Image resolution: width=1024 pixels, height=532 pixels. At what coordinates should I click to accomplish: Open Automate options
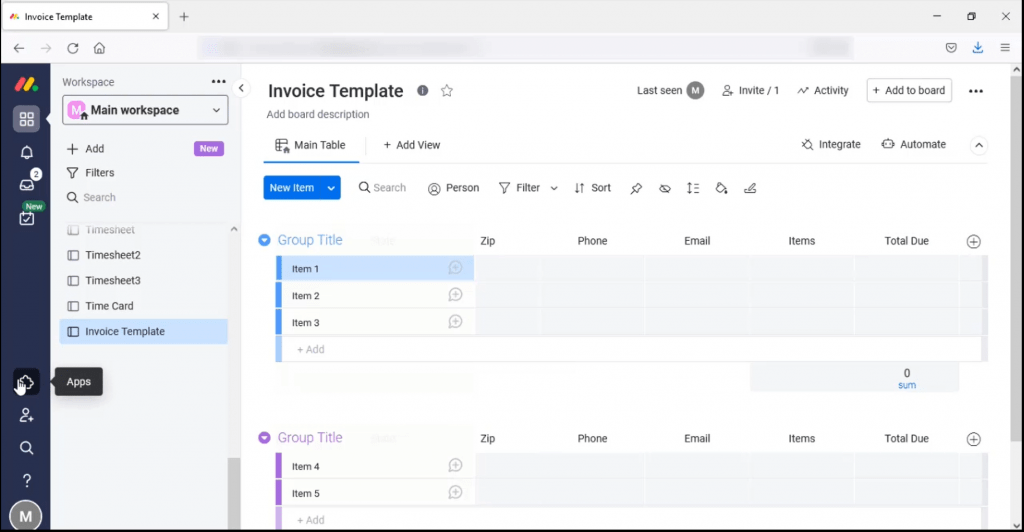point(914,145)
